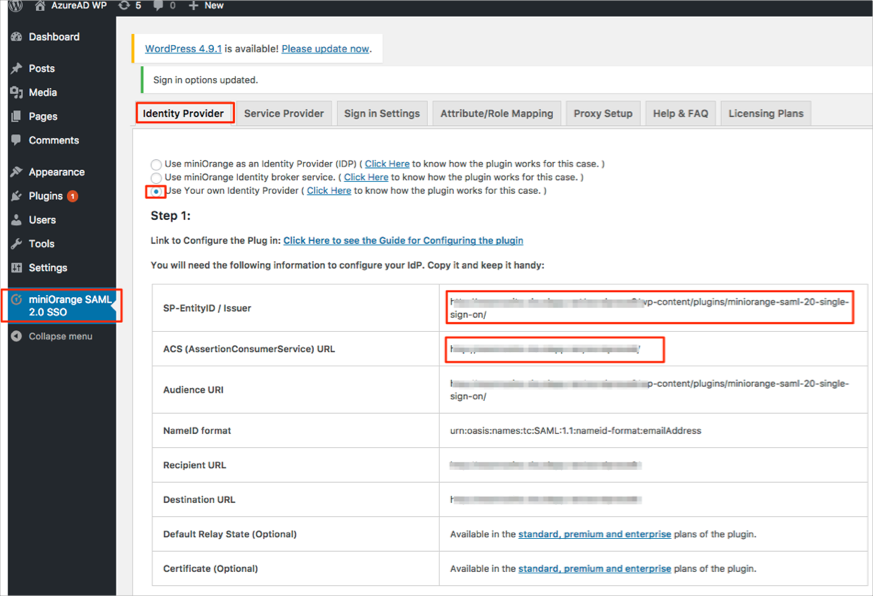Select miniOrange Identity broker service radio
This screenshot has height=596, width=873.
coord(156,178)
